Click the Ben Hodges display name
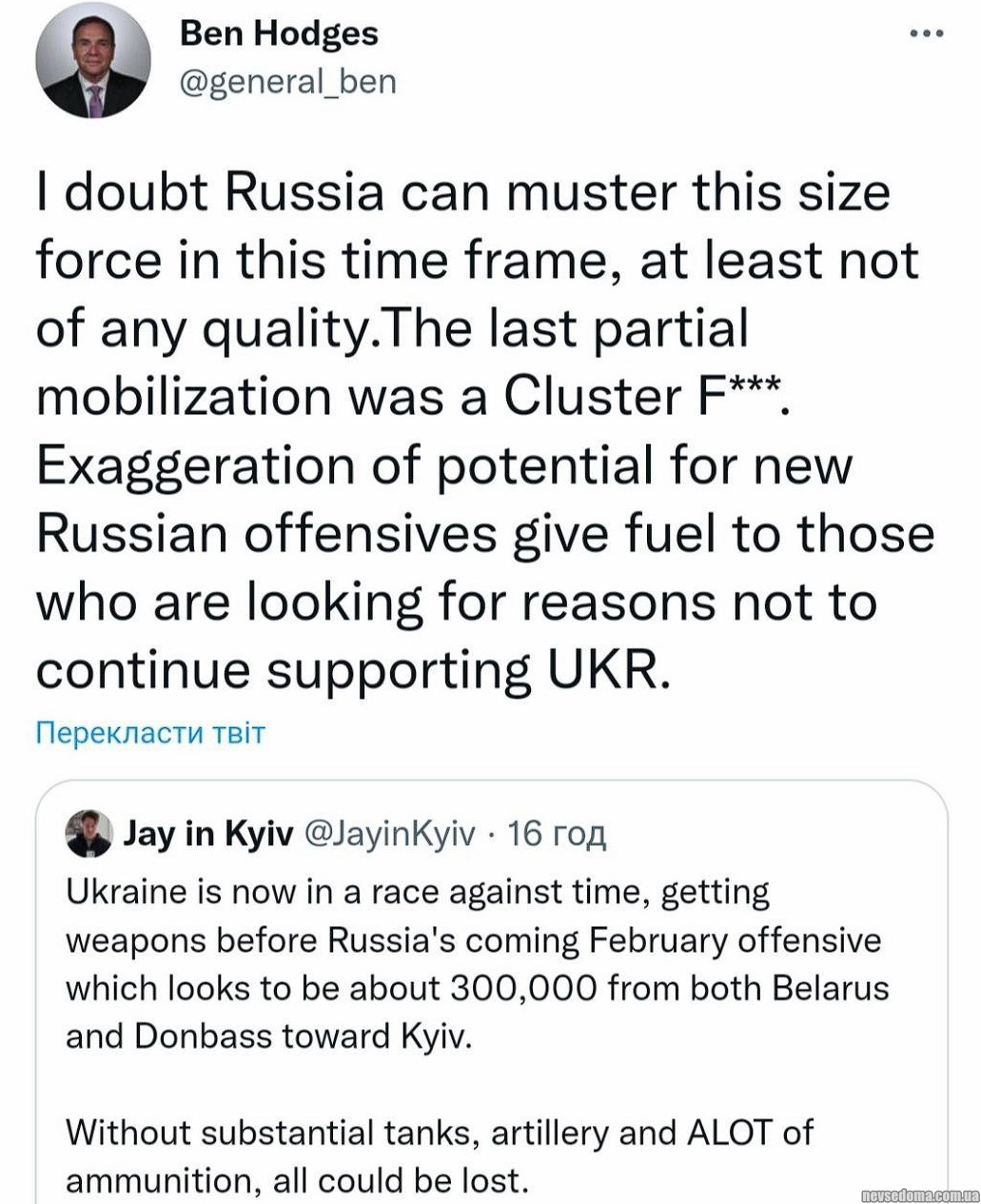This screenshot has width=981, height=1204. [279, 34]
